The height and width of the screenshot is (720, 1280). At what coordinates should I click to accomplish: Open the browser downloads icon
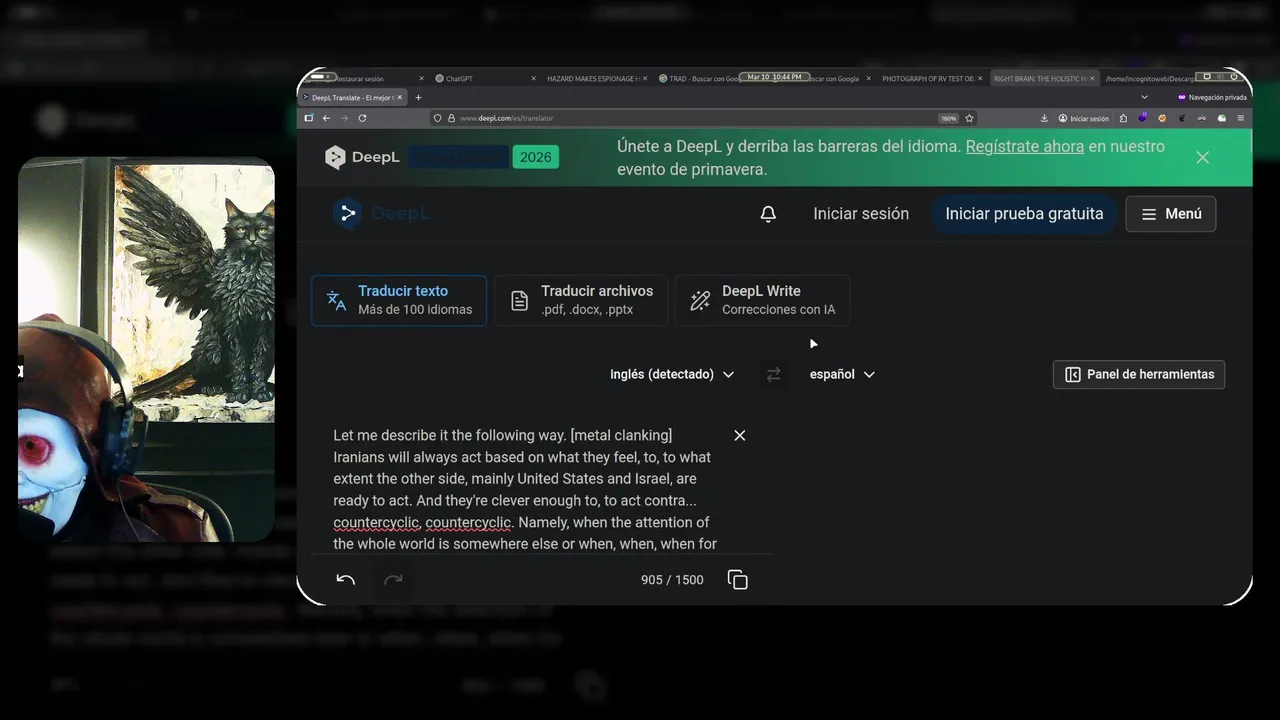click(x=1044, y=118)
